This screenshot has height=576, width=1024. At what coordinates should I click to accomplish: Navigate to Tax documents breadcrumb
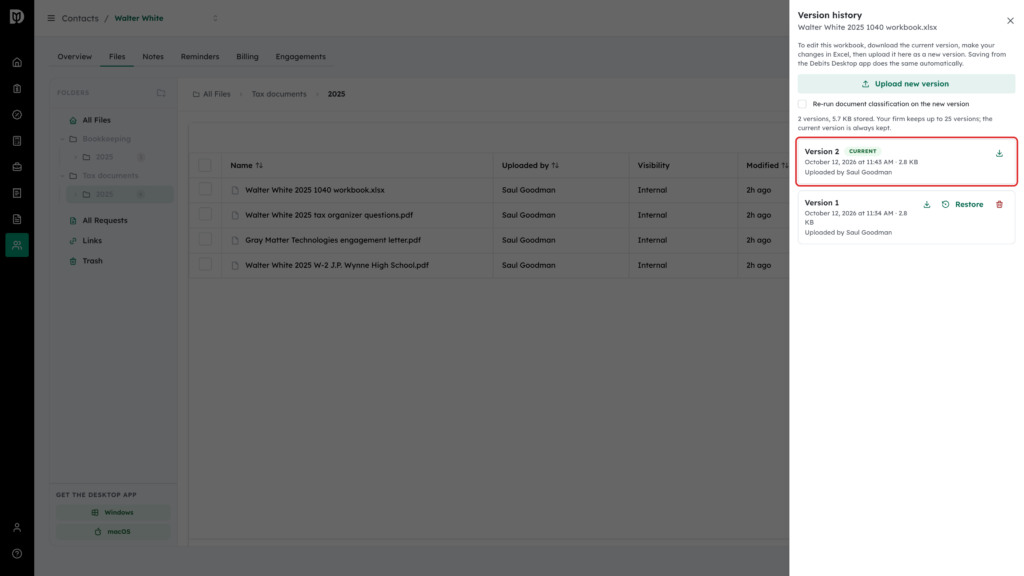click(279, 94)
